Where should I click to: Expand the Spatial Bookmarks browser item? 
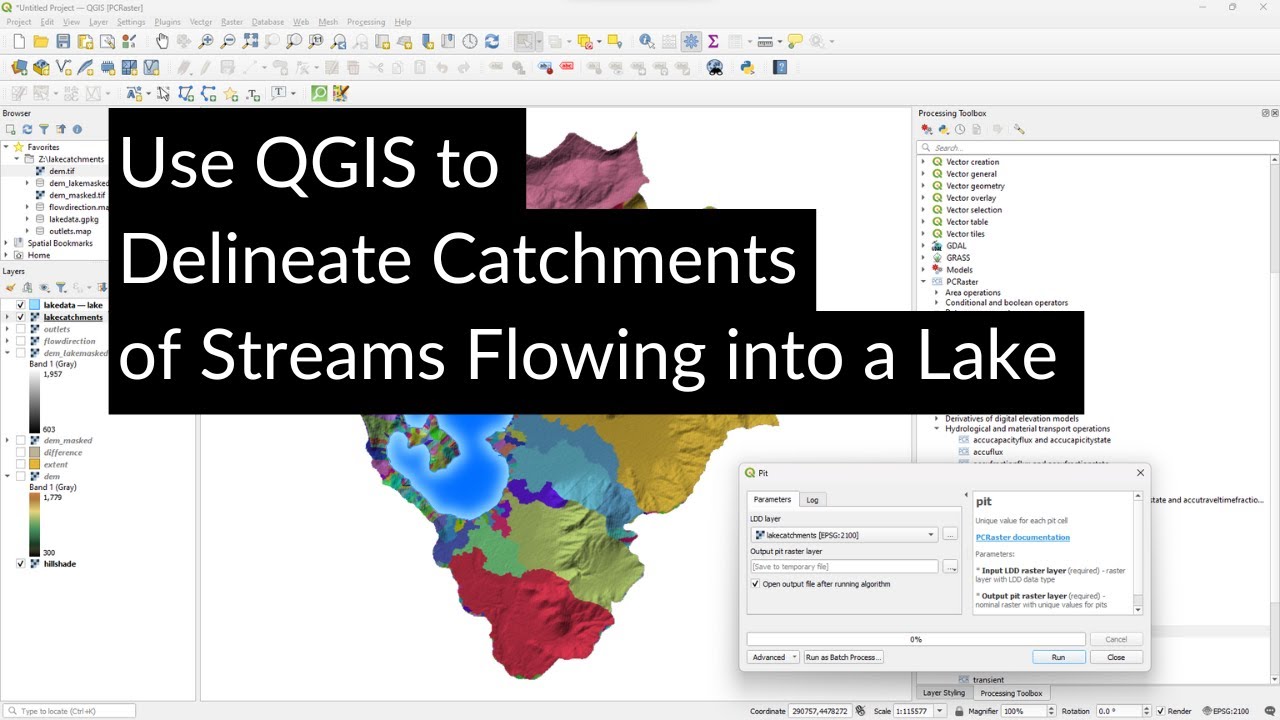7,243
